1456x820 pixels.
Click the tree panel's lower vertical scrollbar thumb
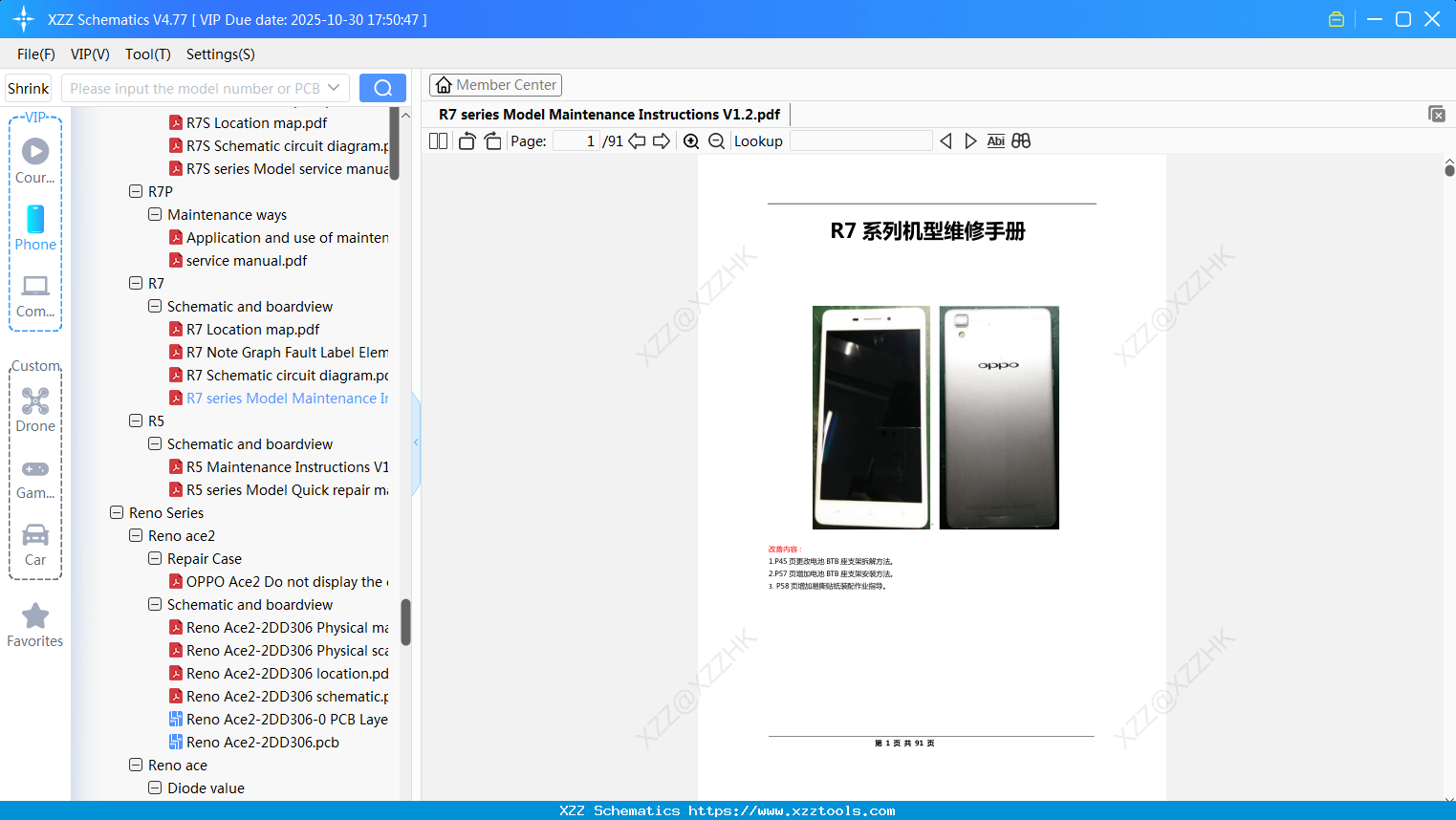(405, 622)
